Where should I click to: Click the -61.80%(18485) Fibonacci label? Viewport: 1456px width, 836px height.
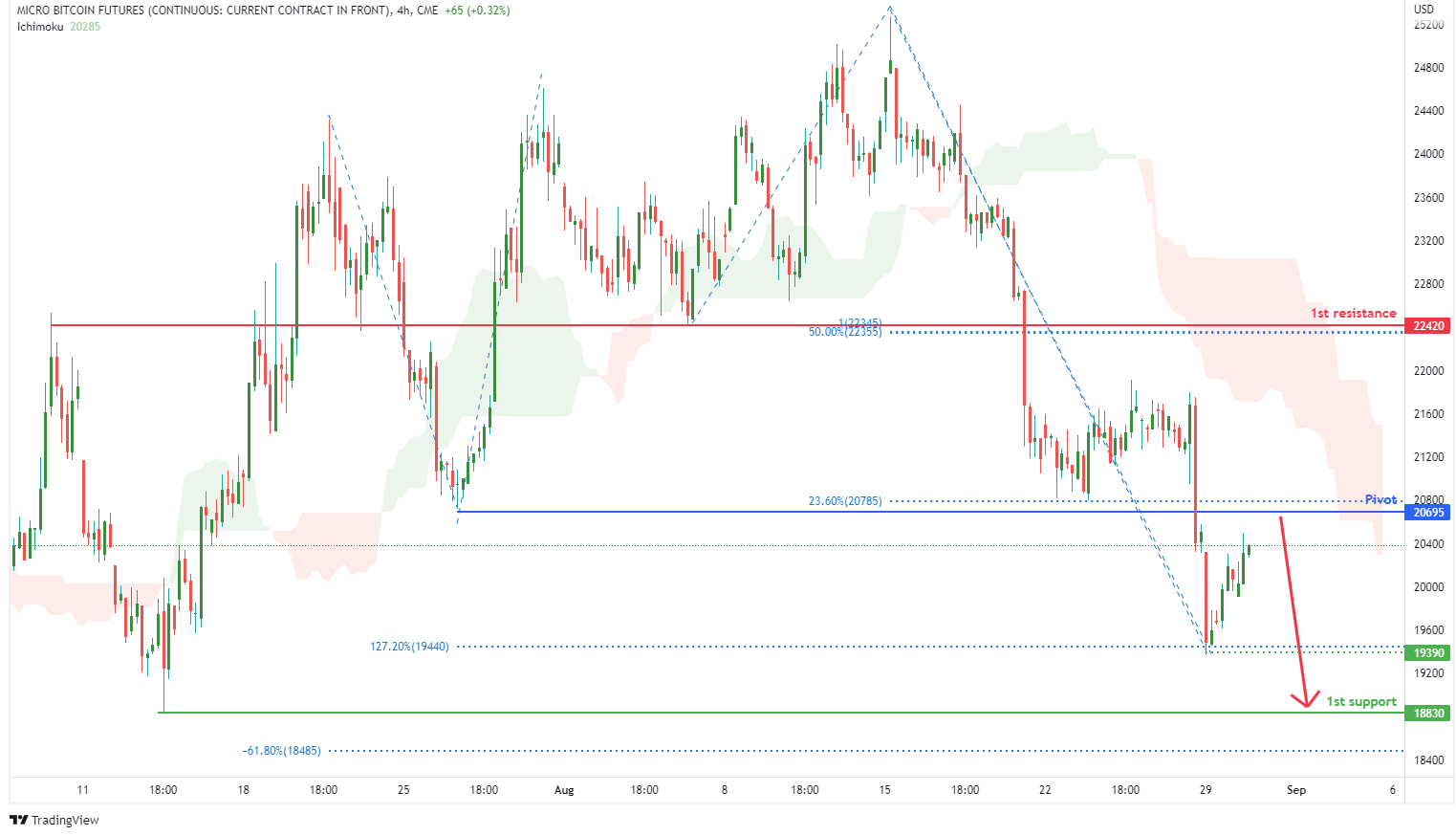point(281,751)
